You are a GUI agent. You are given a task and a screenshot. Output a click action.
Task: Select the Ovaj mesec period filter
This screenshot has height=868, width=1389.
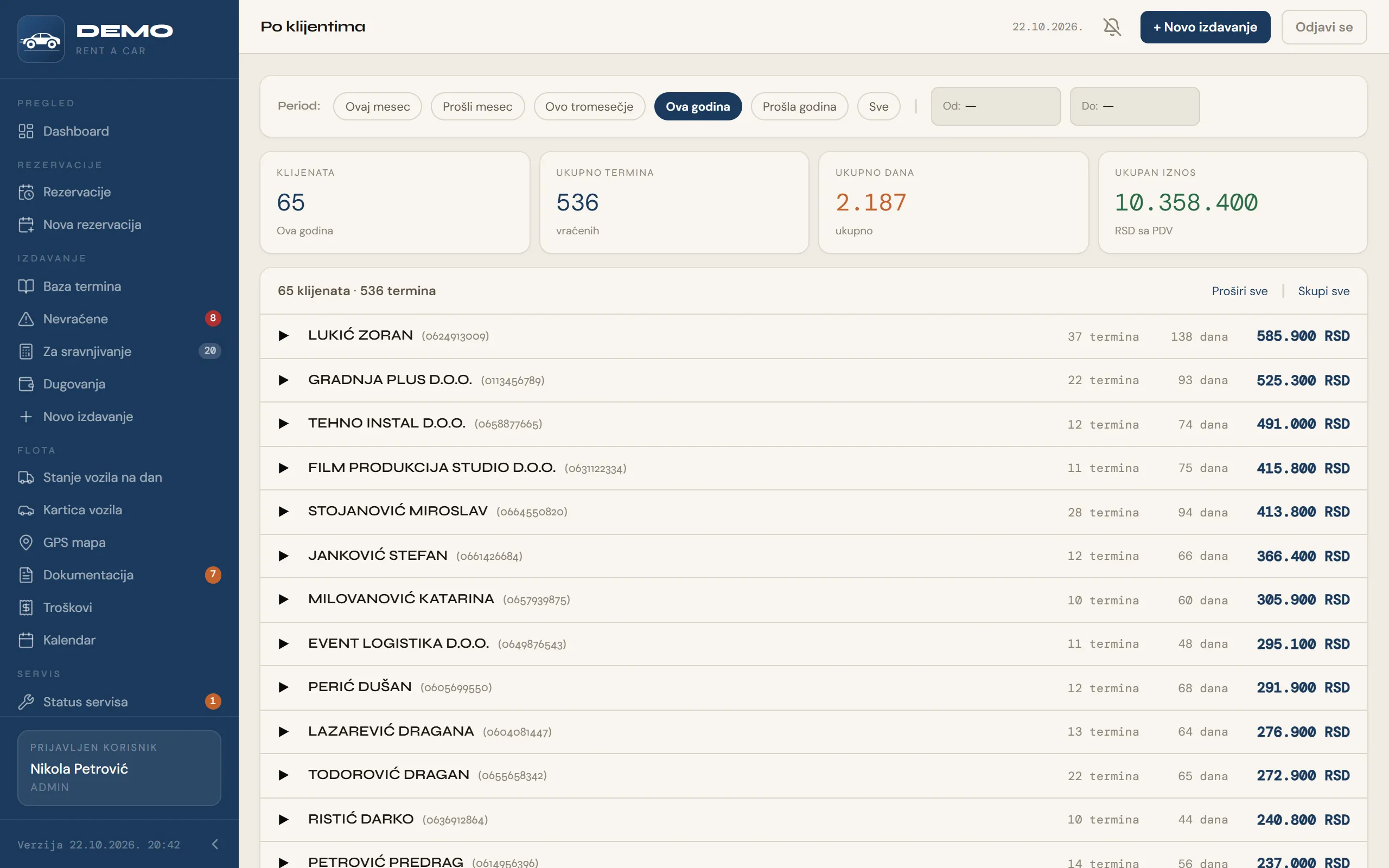pos(378,106)
